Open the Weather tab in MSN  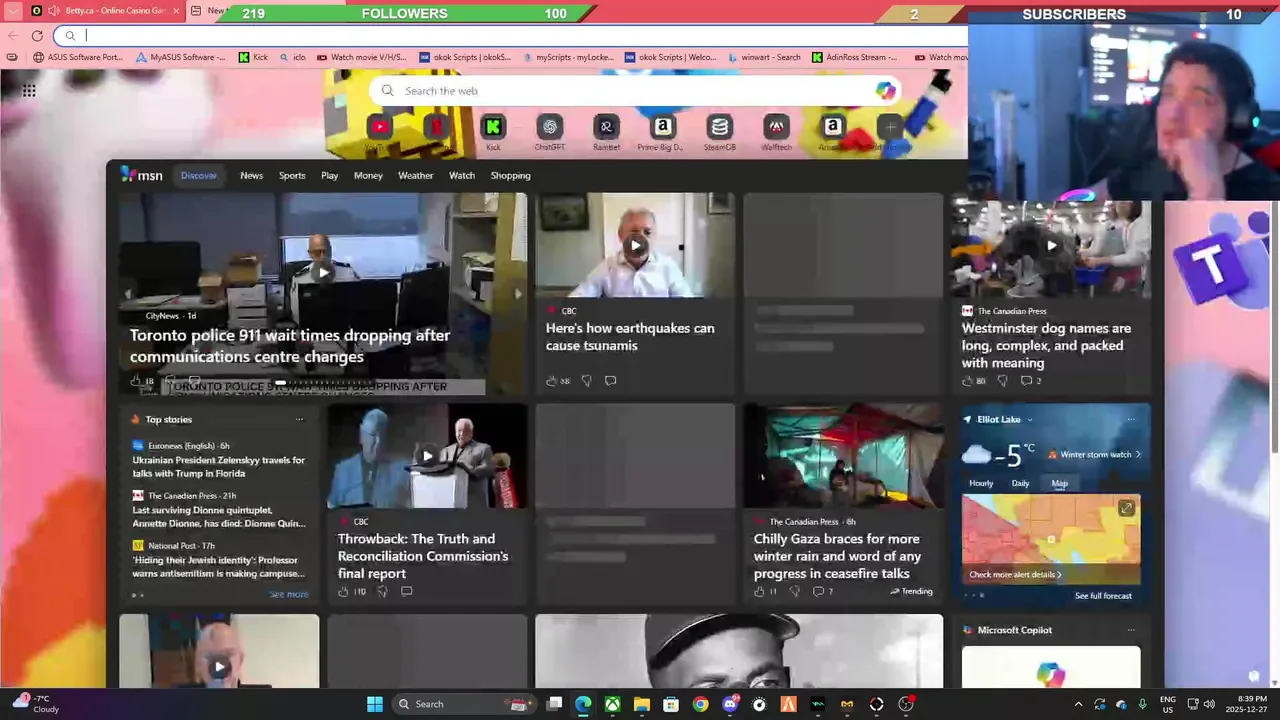416,175
